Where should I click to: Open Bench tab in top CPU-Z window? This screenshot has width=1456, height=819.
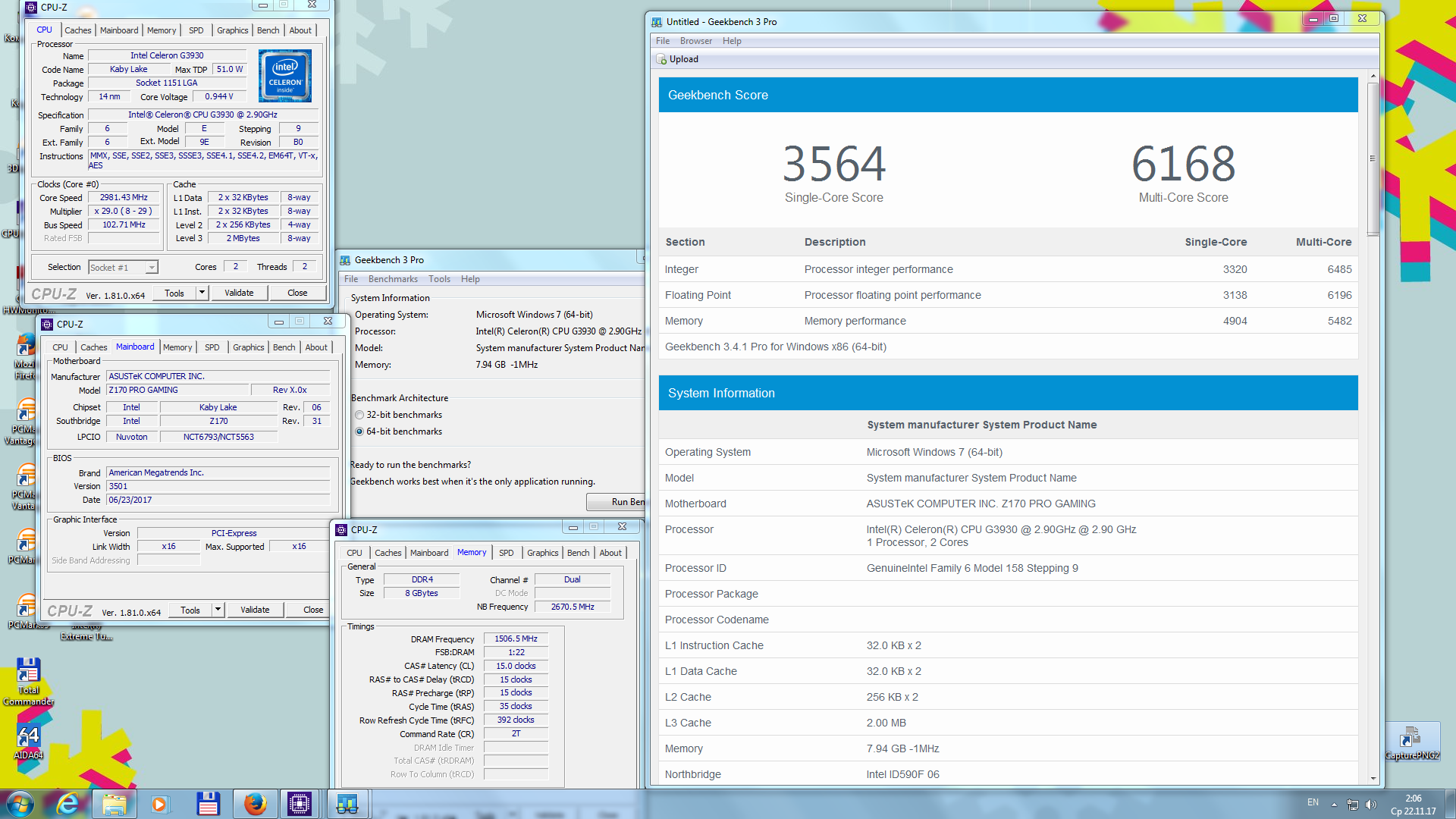tap(268, 30)
